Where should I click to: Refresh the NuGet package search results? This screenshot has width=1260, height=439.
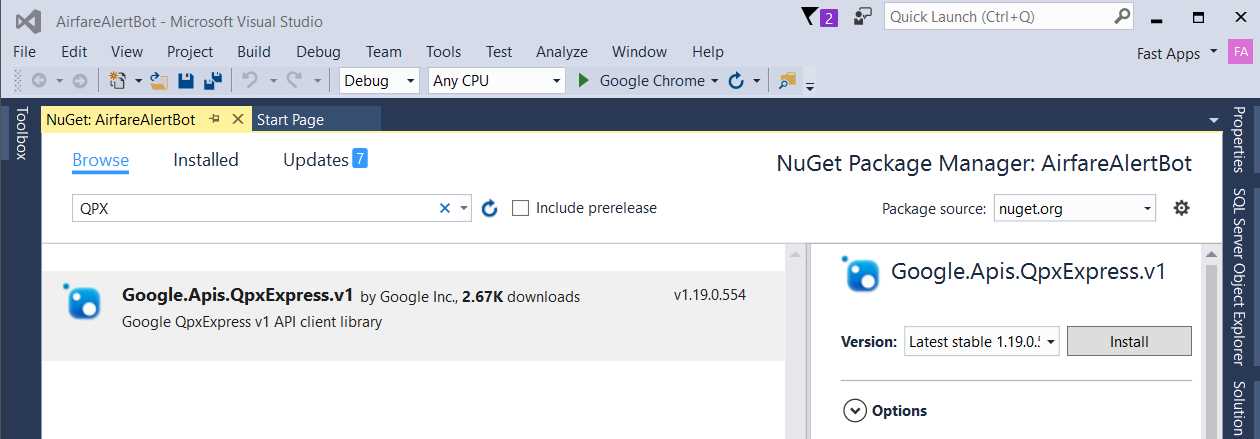pyautogui.click(x=490, y=208)
